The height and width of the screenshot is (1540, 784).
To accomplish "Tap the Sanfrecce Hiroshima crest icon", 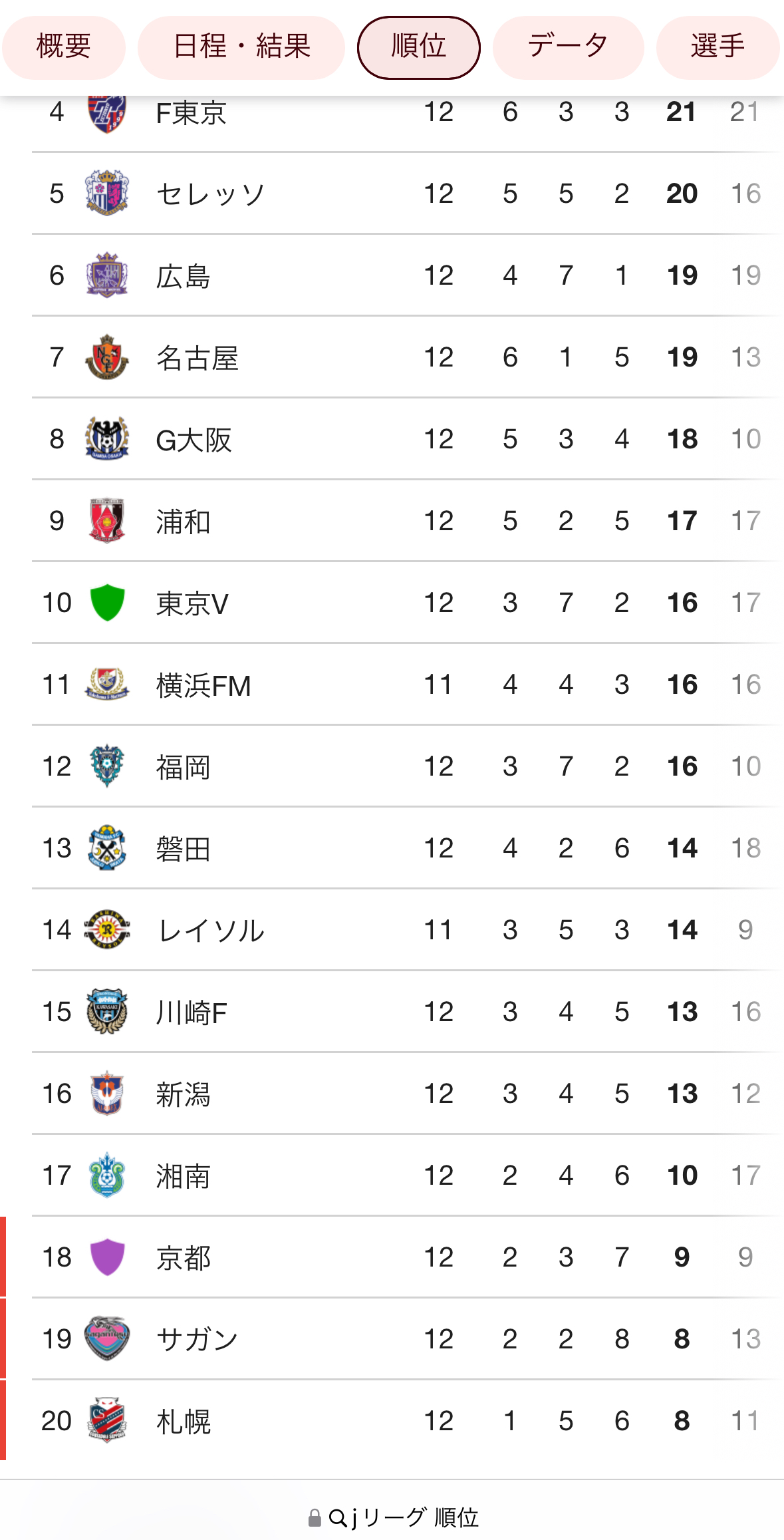I will (106, 275).
